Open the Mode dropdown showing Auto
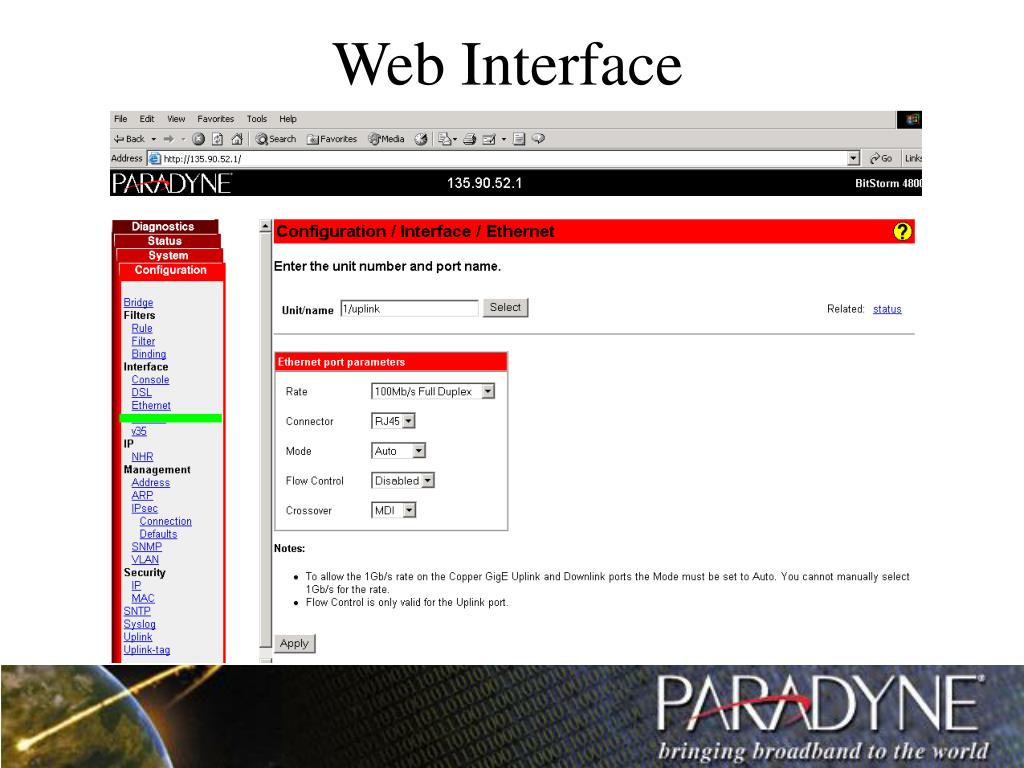 pos(398,451)
